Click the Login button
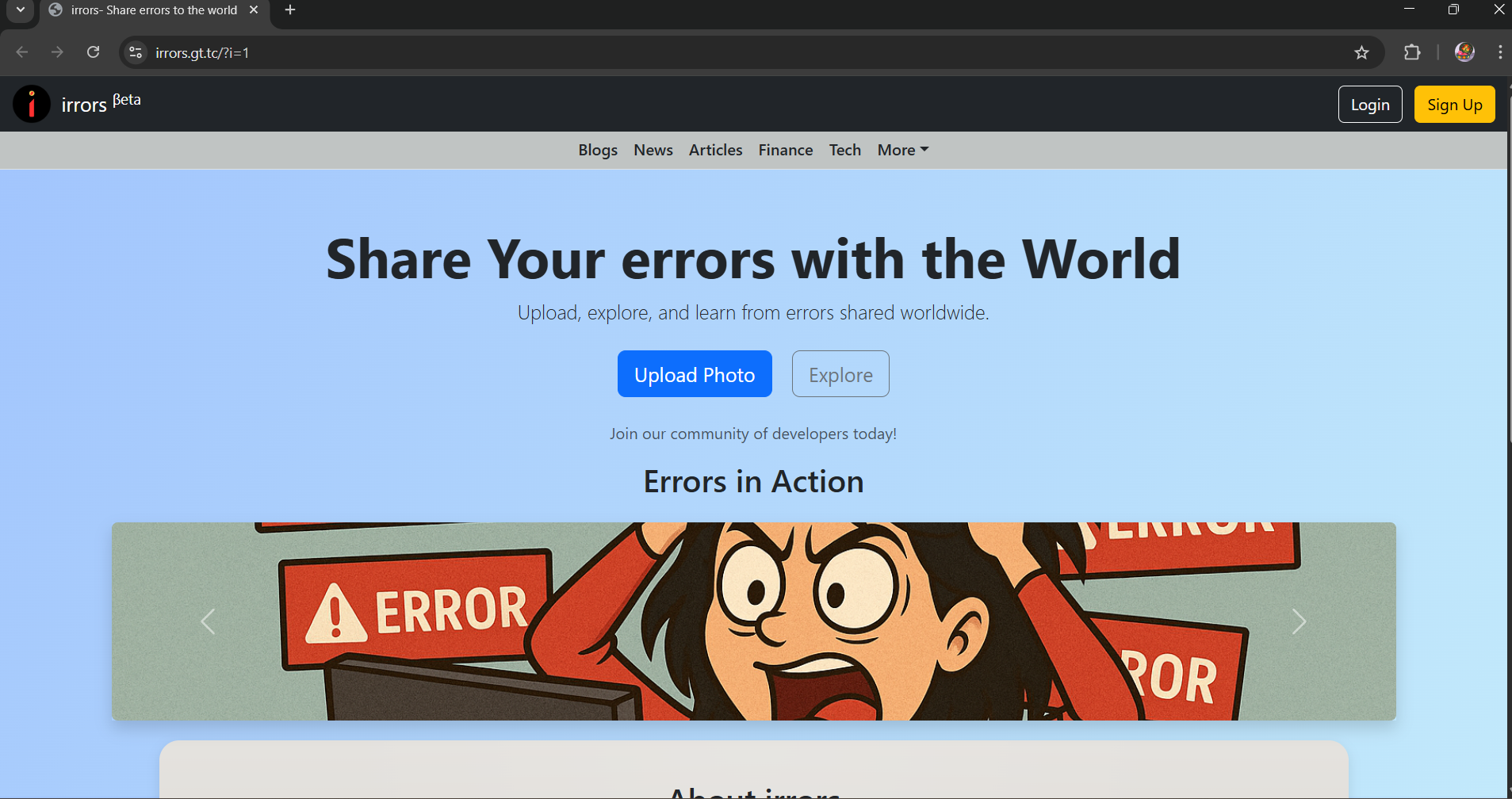The height and width of the screenshot is (799, 1512). point(1370,105)
